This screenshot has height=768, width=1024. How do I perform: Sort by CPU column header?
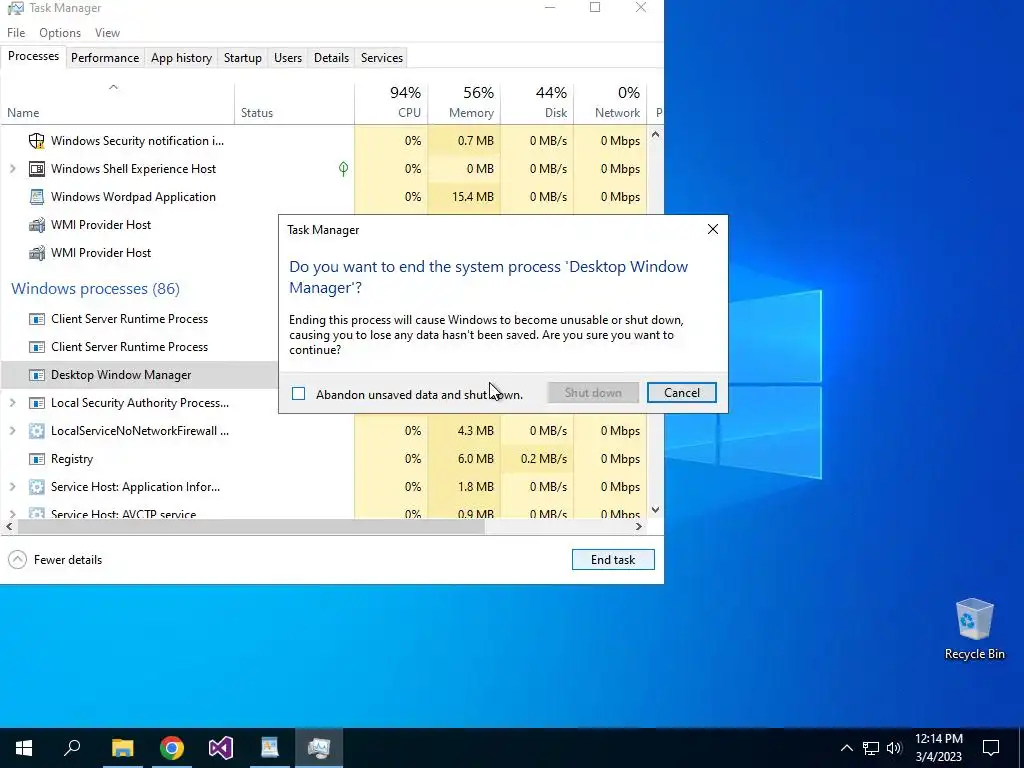(x=391, y=103)
